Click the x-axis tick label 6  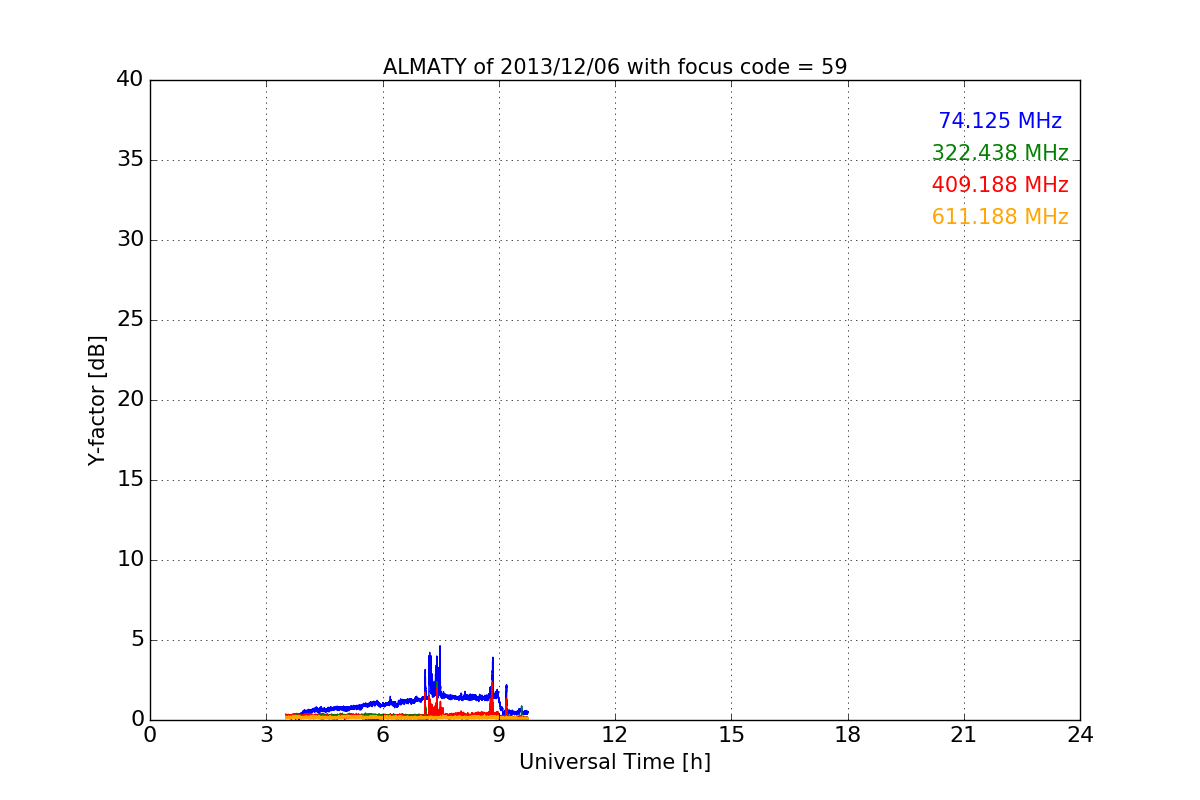pos(383,734)
